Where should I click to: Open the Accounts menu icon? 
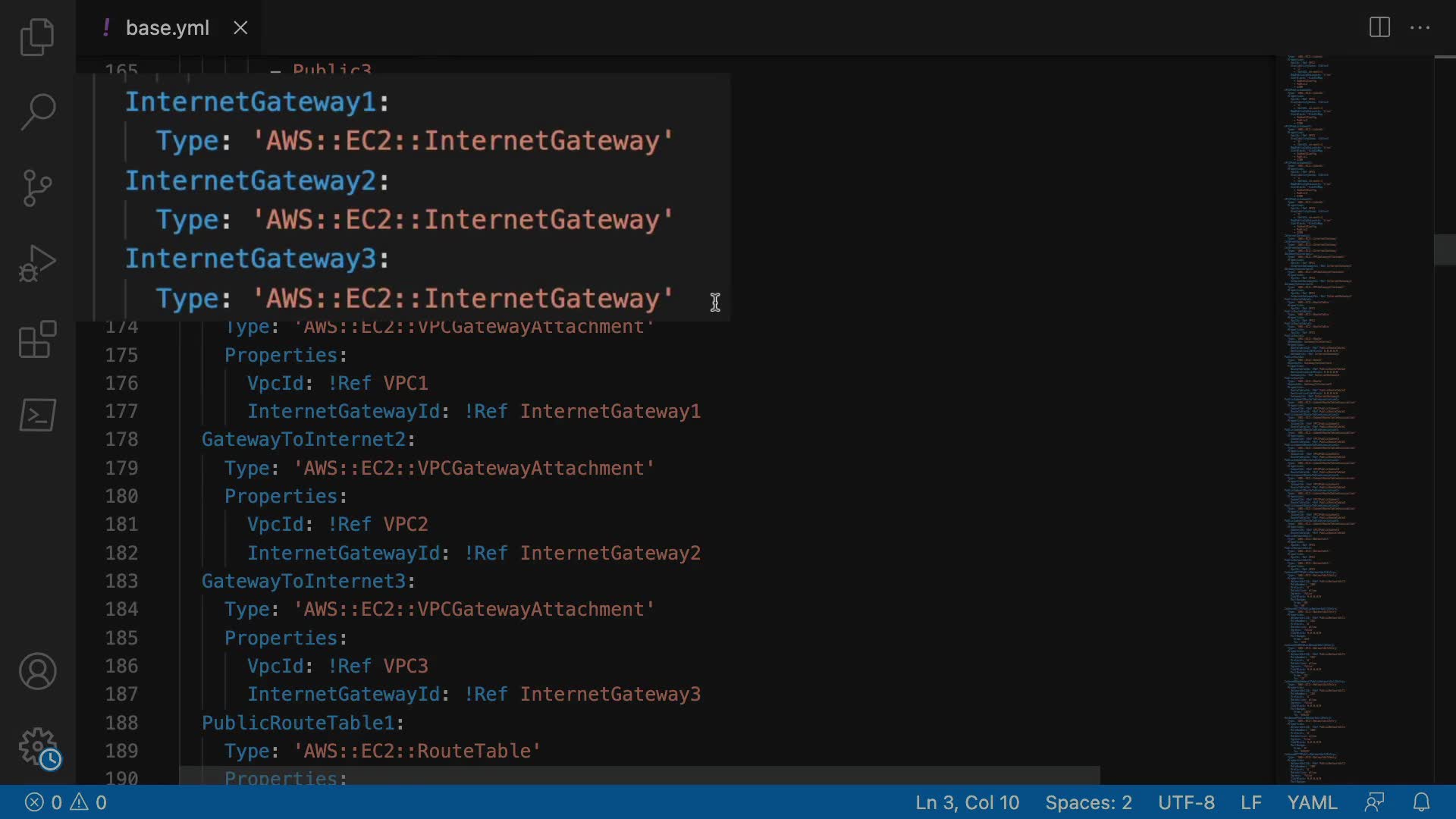point(37,671)
